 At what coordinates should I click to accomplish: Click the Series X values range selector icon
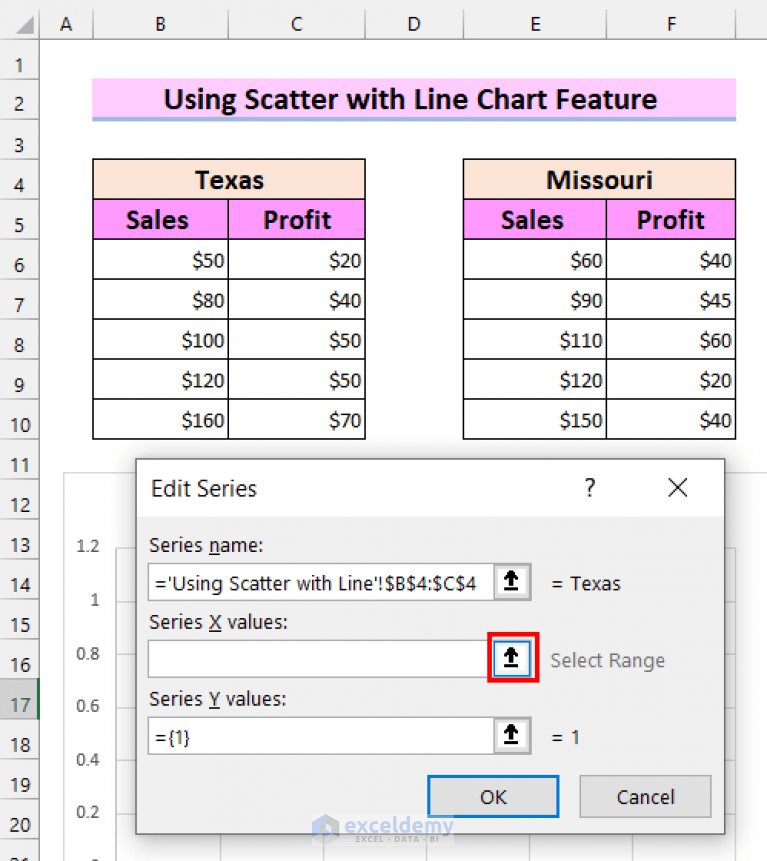512,659
